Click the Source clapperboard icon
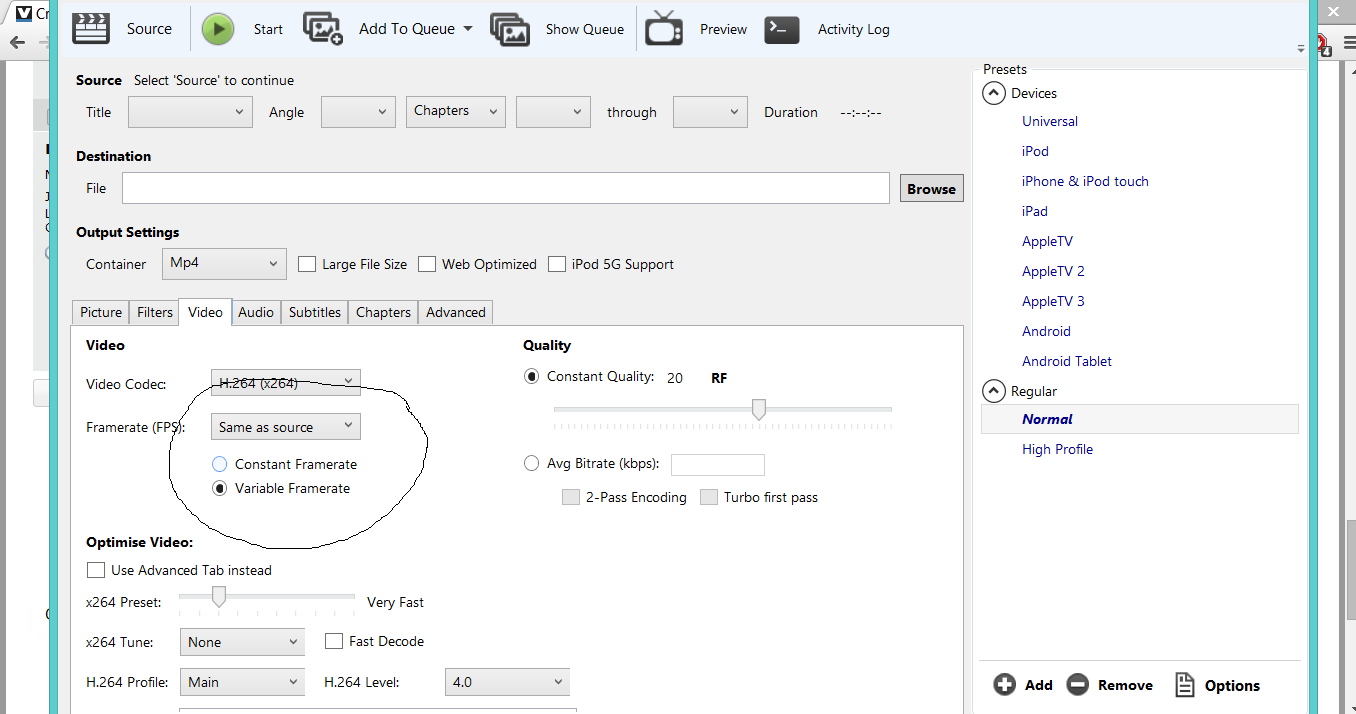This screenshot has width=1356, height=714. 91,28
